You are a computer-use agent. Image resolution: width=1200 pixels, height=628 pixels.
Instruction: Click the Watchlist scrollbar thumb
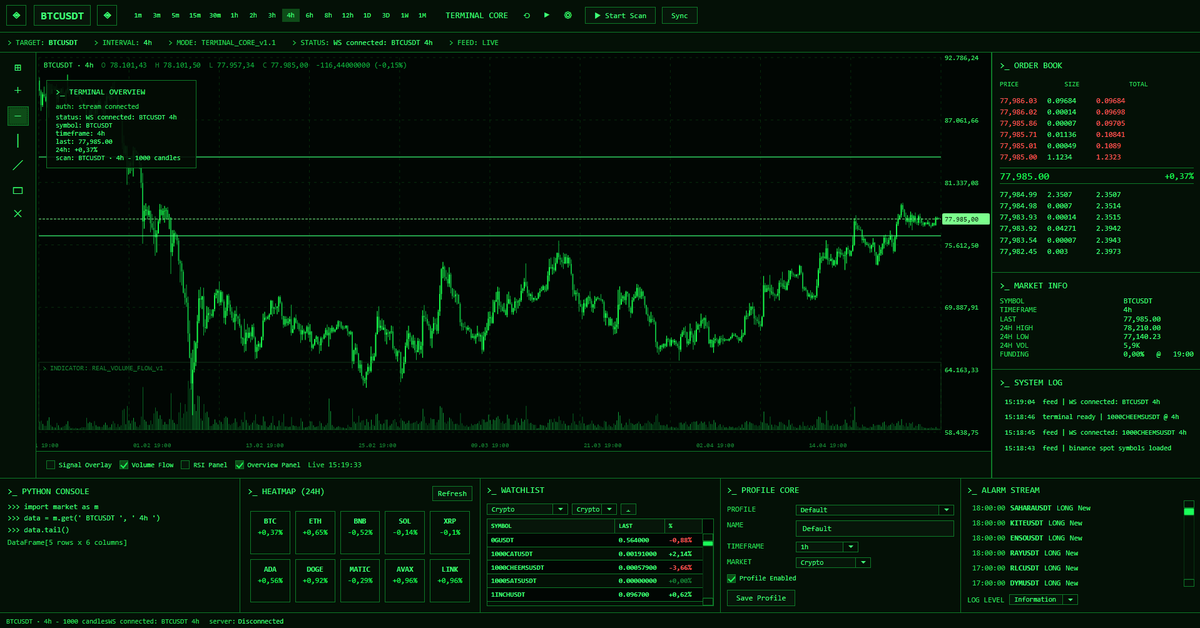[x=708, y=543]
